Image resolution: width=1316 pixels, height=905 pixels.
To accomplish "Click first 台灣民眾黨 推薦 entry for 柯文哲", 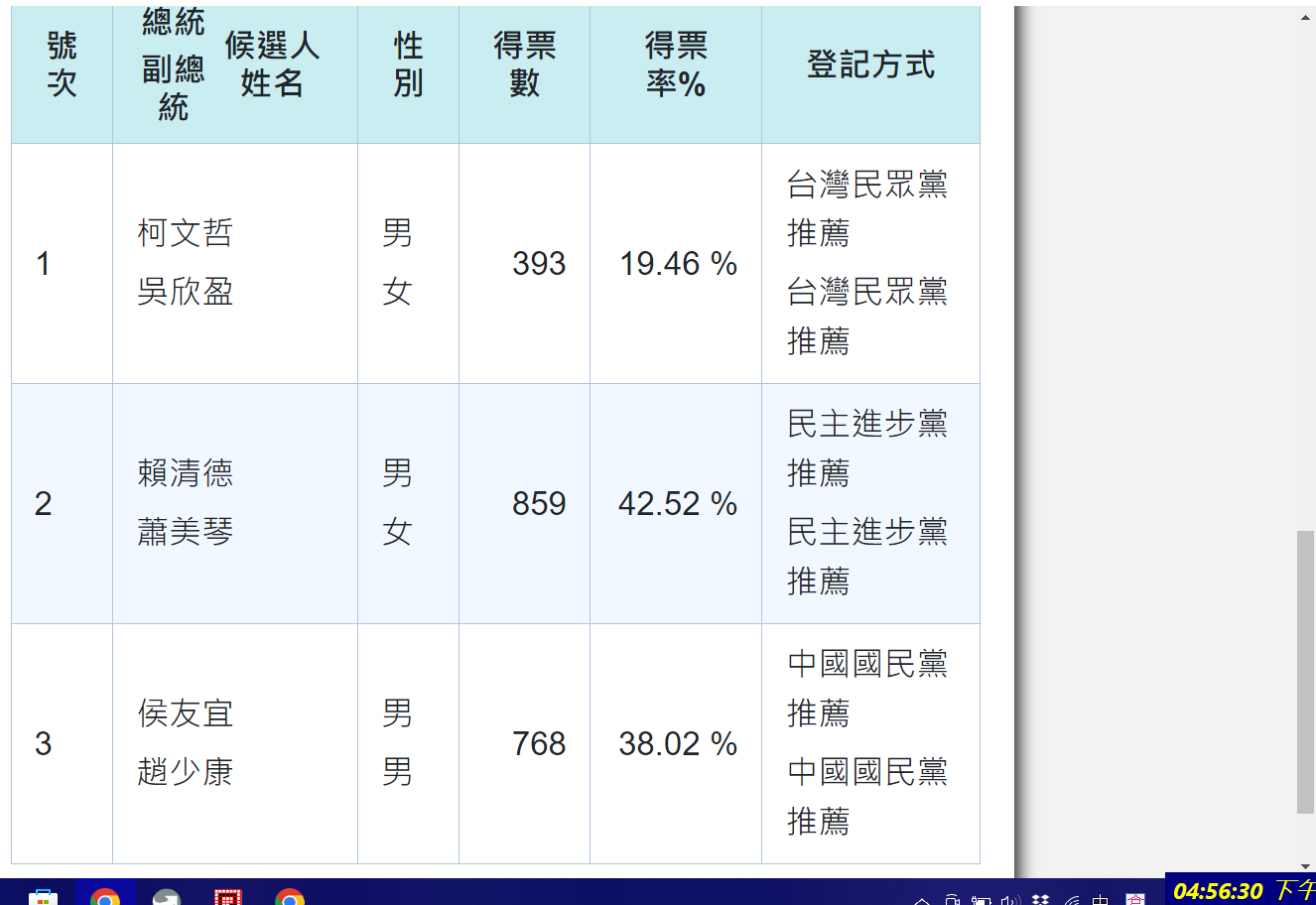I will (867, 208).
